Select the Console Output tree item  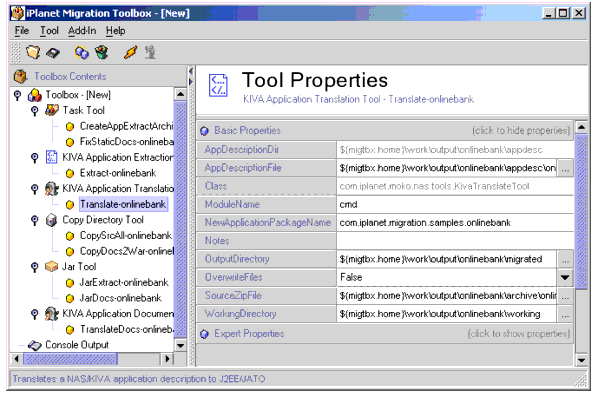[x=77, y=345]
